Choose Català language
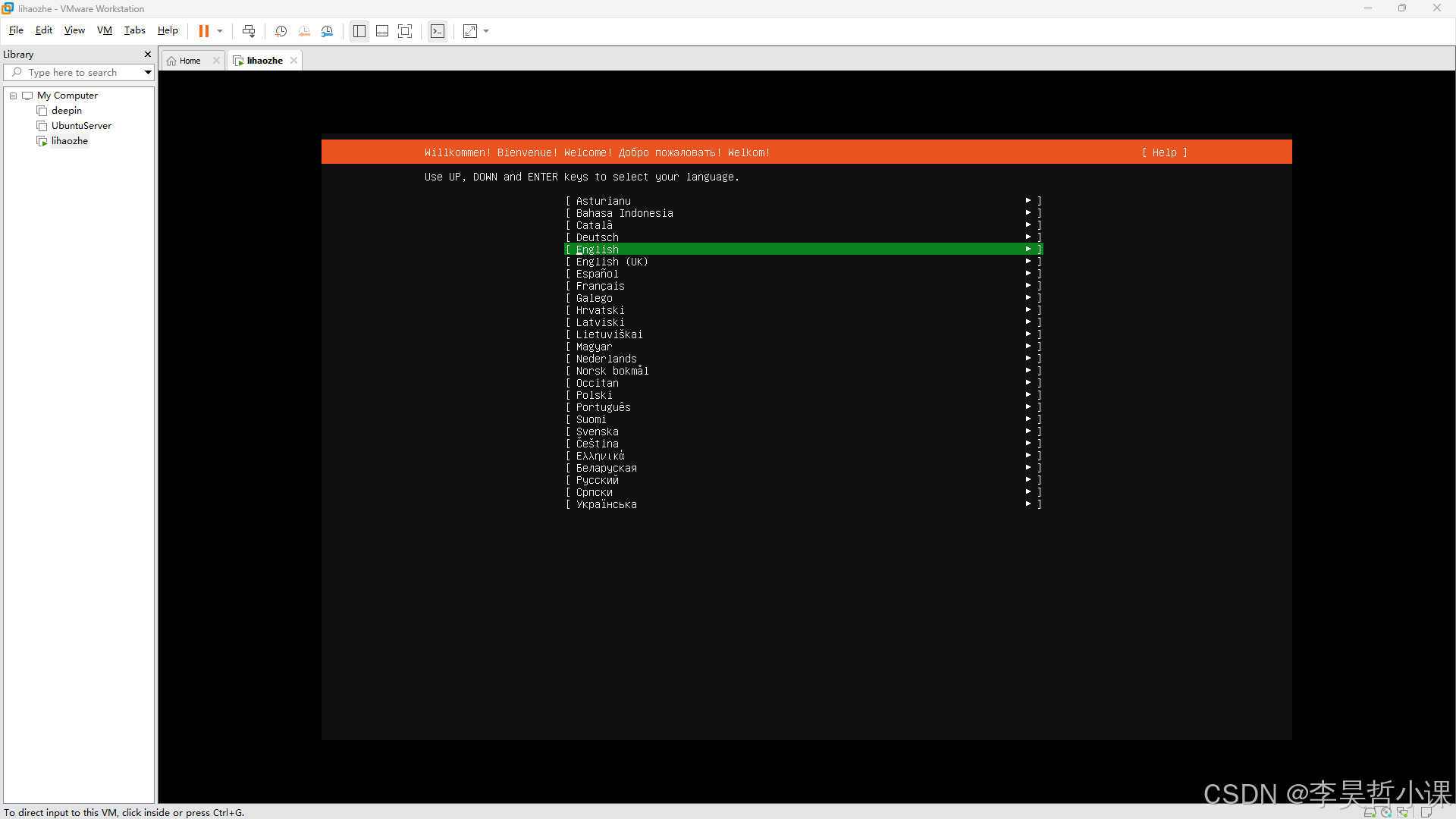This screenshot has width=1456, height=819. (804, 225)
